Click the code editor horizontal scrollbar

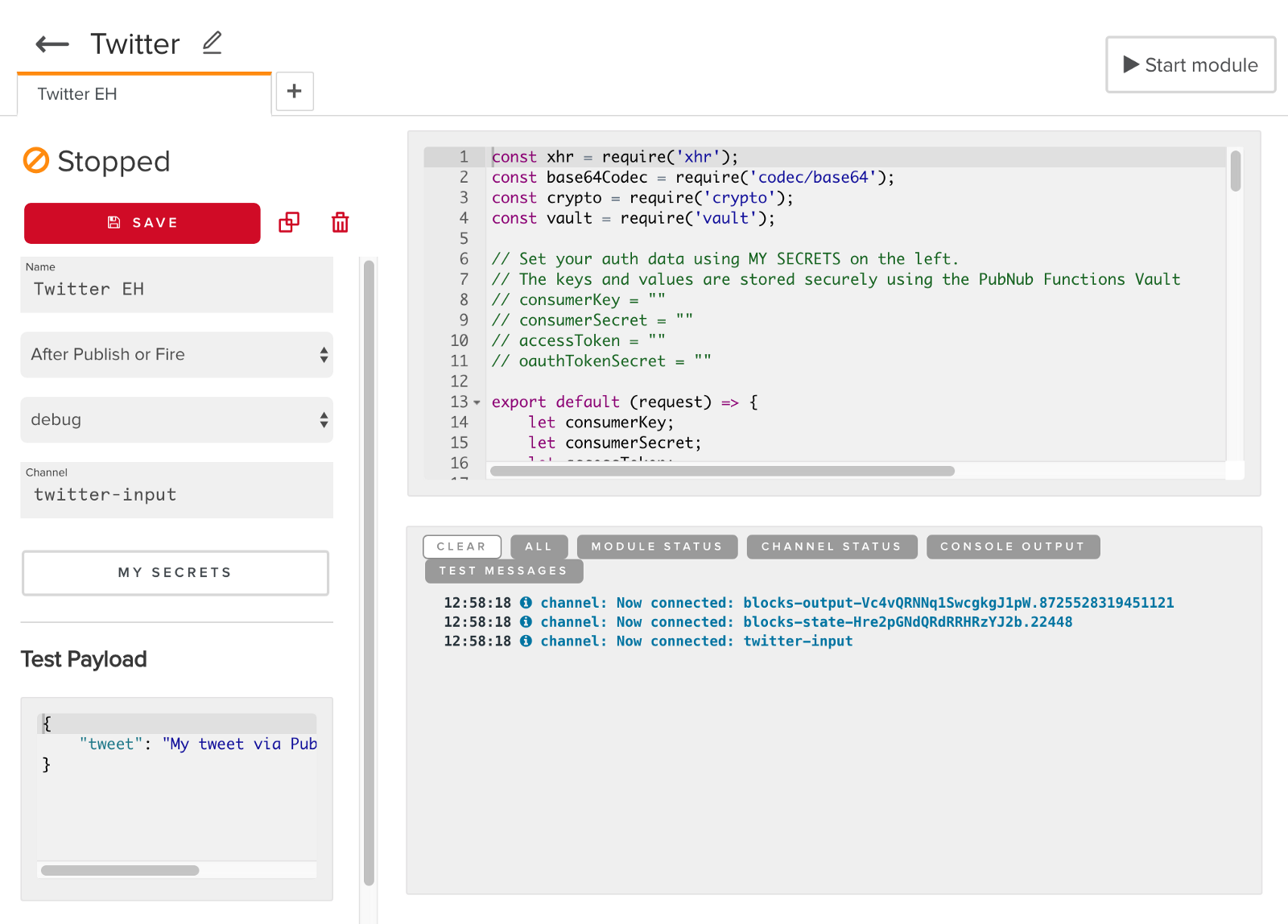pyautogui.click(x=722, y=472)
